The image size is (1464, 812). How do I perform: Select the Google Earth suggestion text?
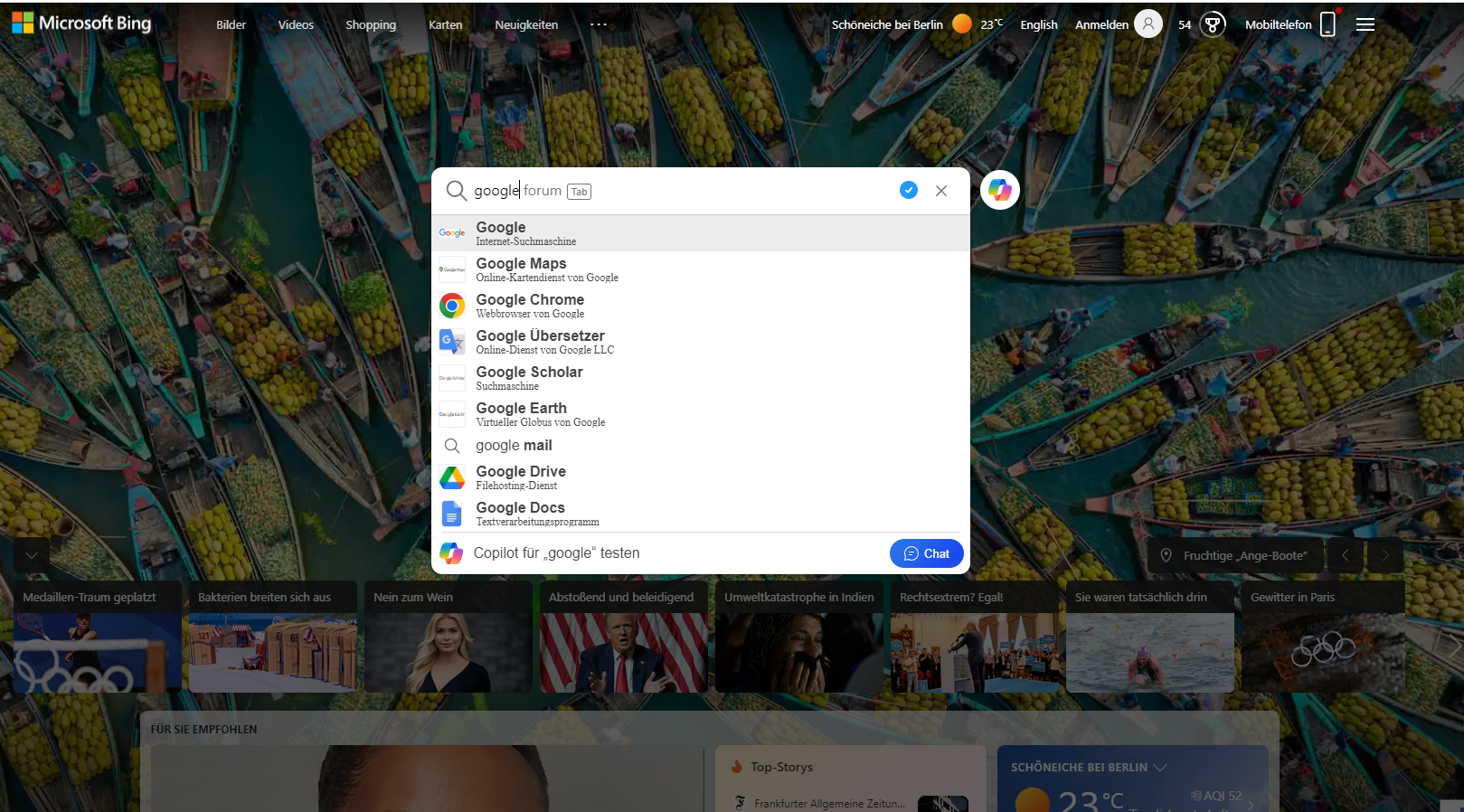click(541, 414)
